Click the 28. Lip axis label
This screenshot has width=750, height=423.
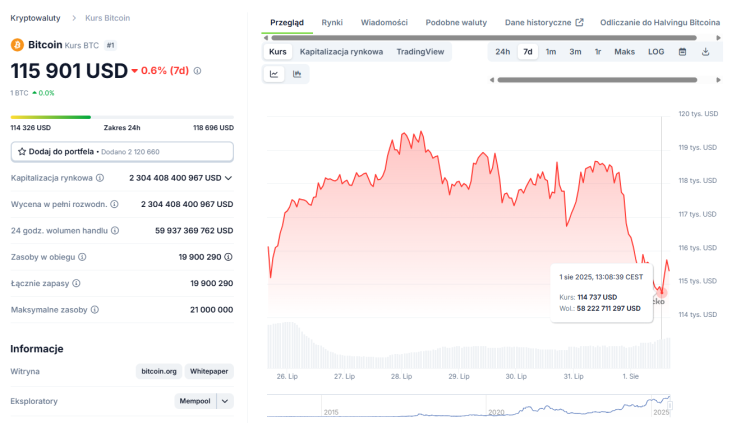(x=401, y=377)
